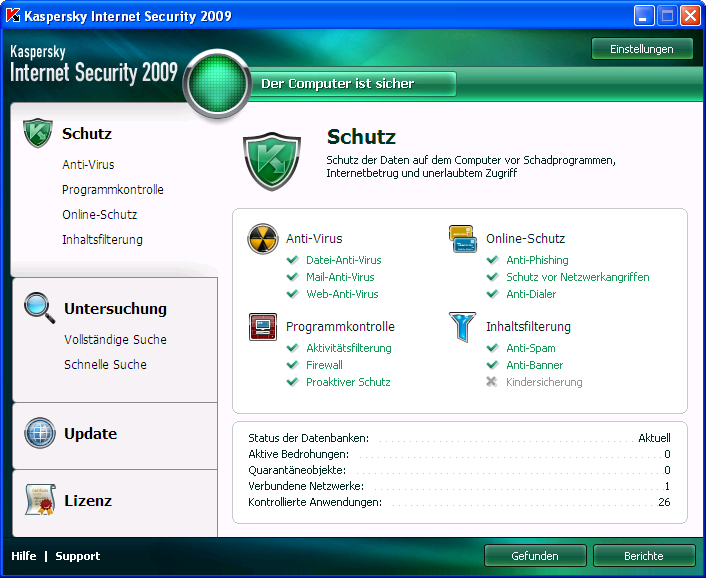706x578 pixels.
Task: Click the Verbundene Netzwerke row label
Action: coord(306,486)
